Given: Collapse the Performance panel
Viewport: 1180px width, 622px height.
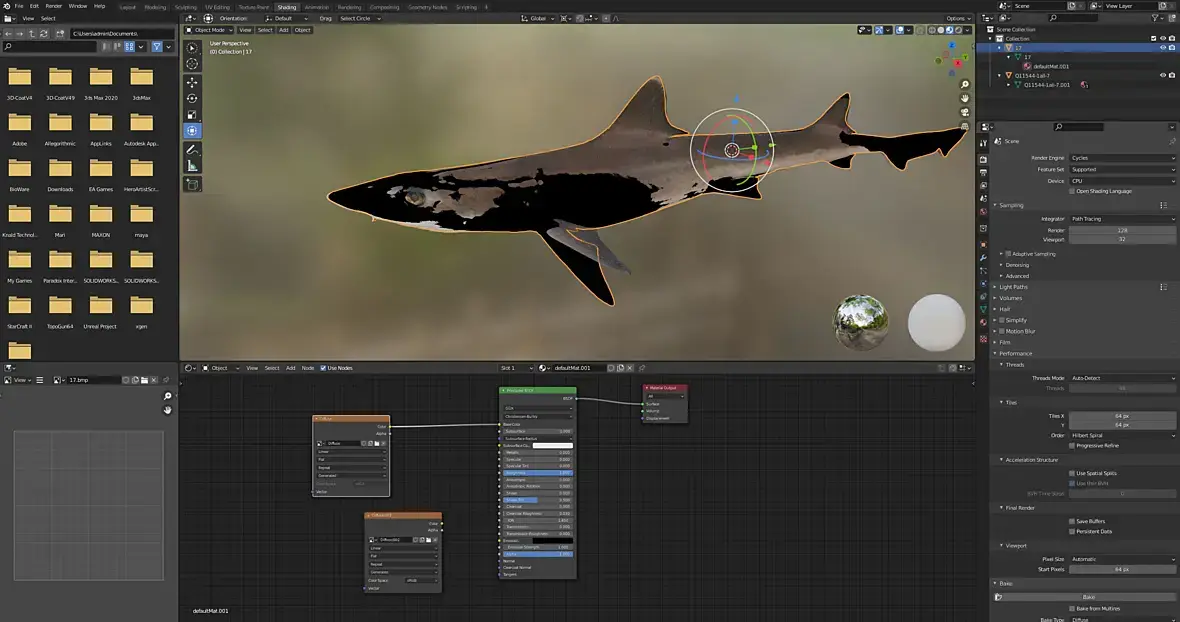Looking at the screenshot, I should tap(1016, 353).
